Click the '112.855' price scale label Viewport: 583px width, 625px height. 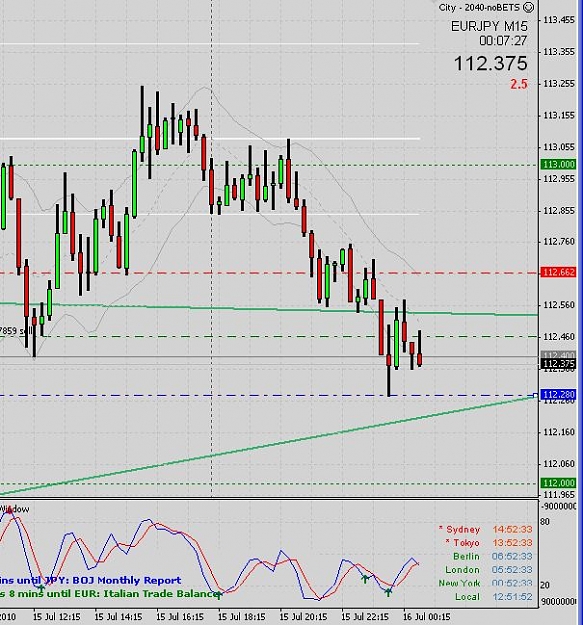[x=559, y=210]
